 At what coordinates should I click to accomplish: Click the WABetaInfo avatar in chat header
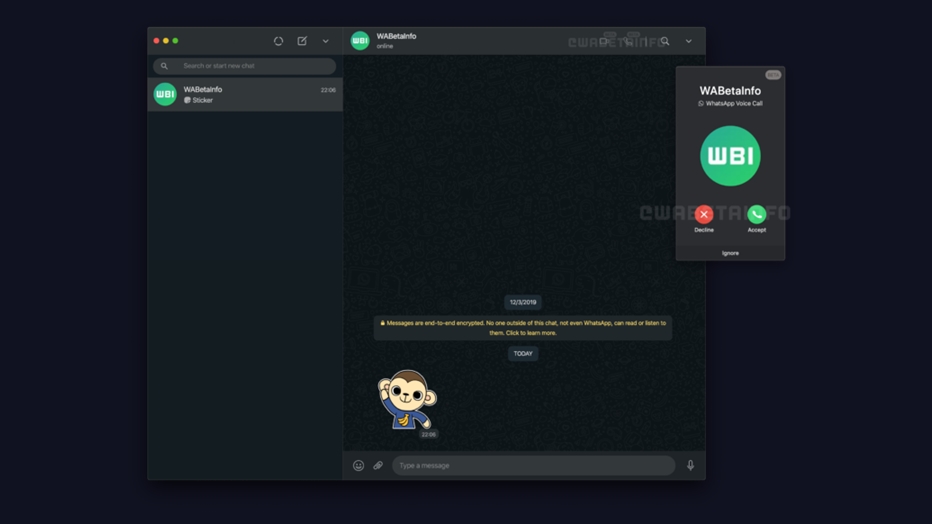coord(360,41)
